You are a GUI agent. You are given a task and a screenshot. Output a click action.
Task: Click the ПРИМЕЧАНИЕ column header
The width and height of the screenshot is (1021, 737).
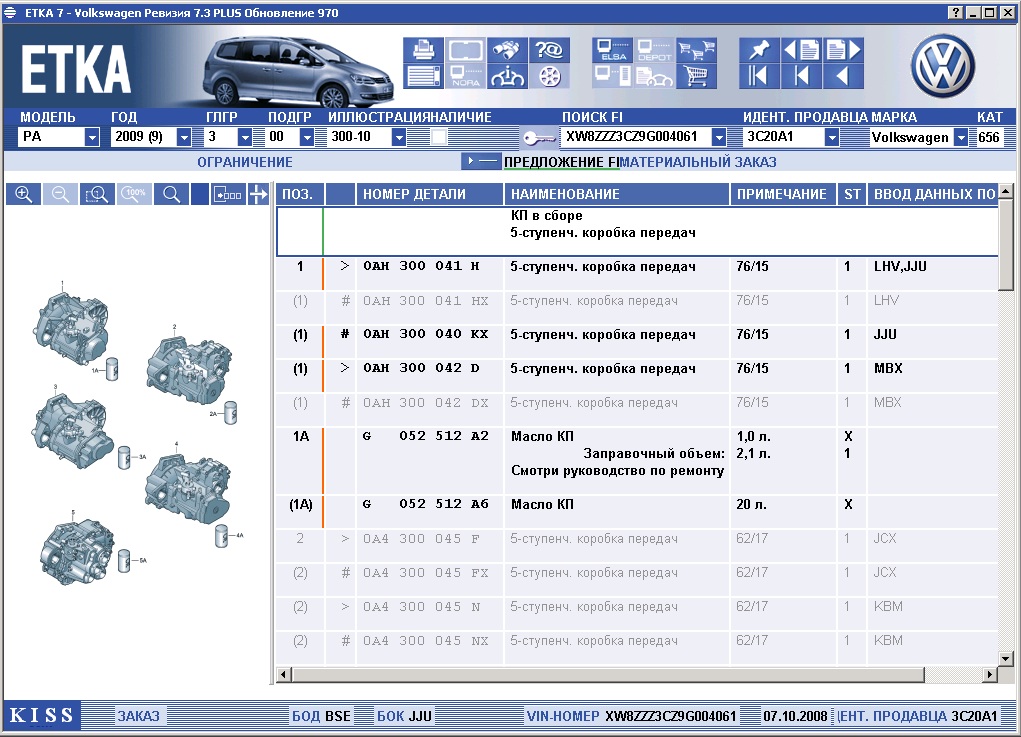[x=783, y=194]
